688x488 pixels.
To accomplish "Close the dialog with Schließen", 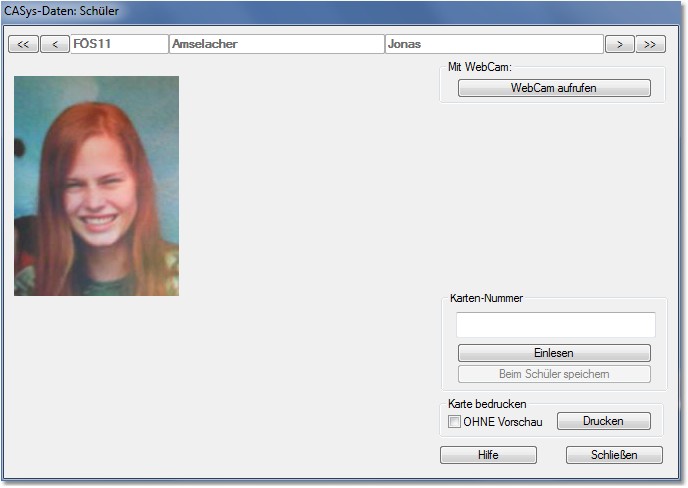I will click(x=614, y=455).
